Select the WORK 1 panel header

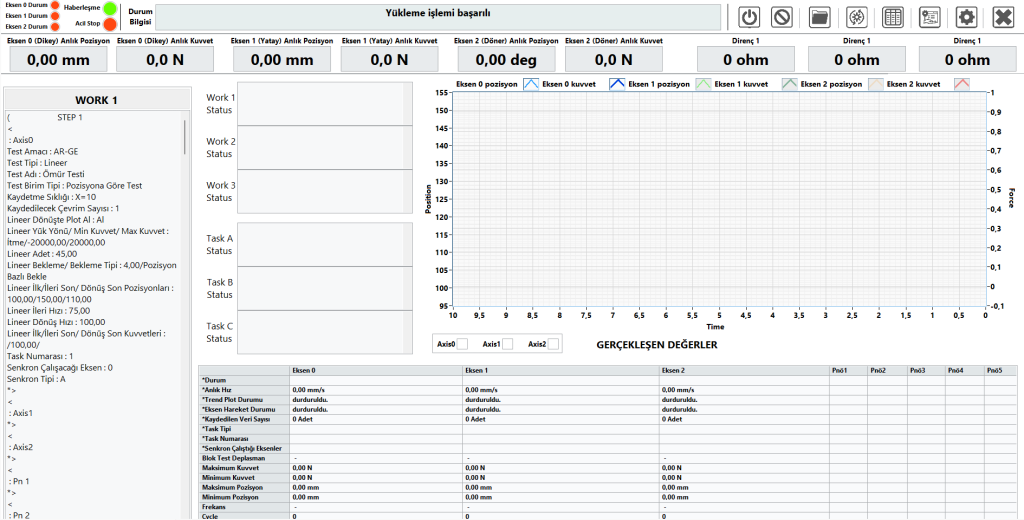point(97,100)
